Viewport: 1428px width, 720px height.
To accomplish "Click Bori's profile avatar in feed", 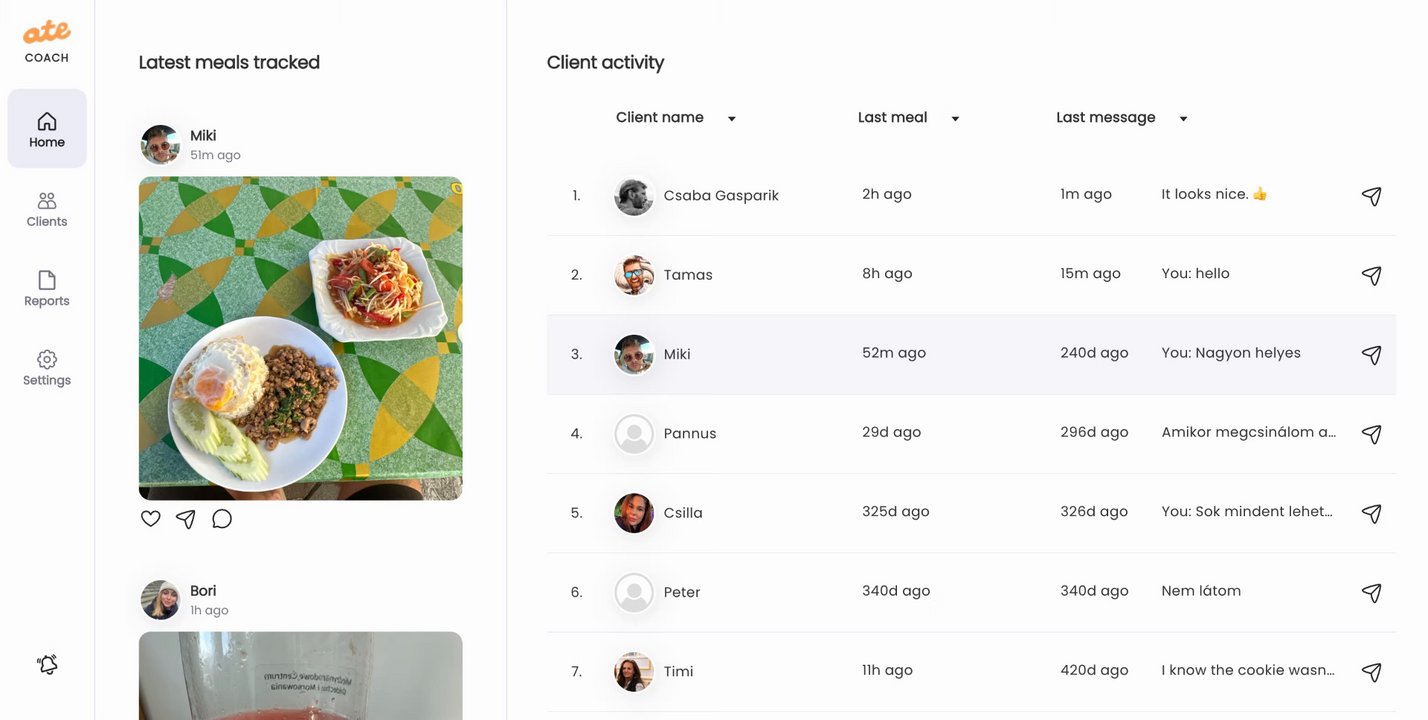I will 160,600.
